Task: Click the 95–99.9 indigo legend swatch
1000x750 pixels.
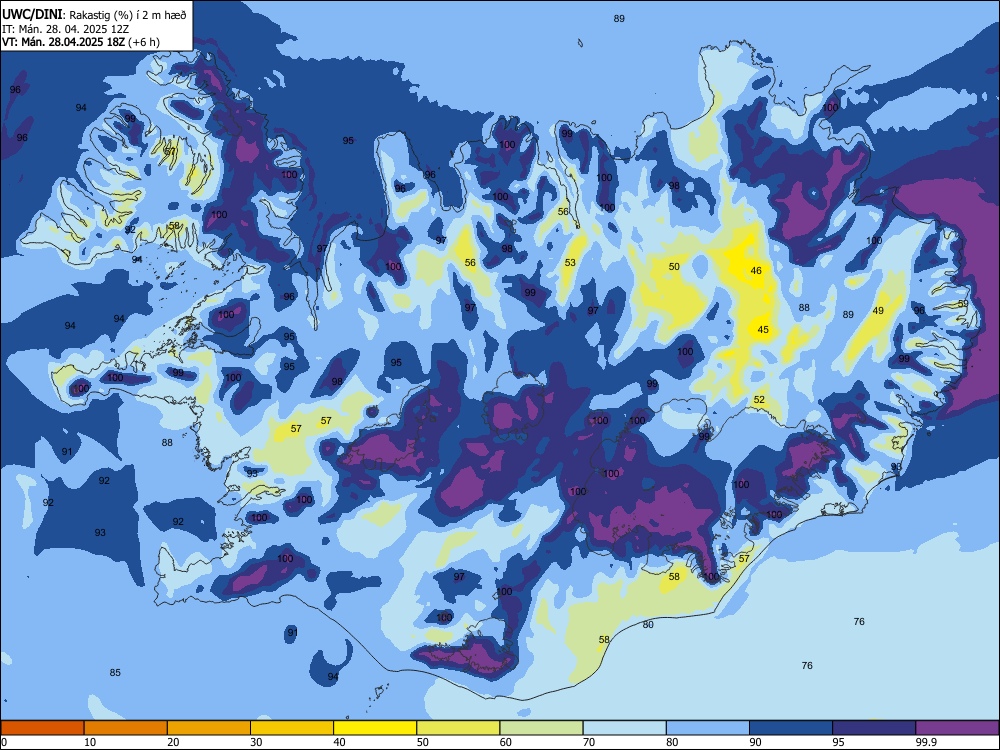Action: pos(874,728)
